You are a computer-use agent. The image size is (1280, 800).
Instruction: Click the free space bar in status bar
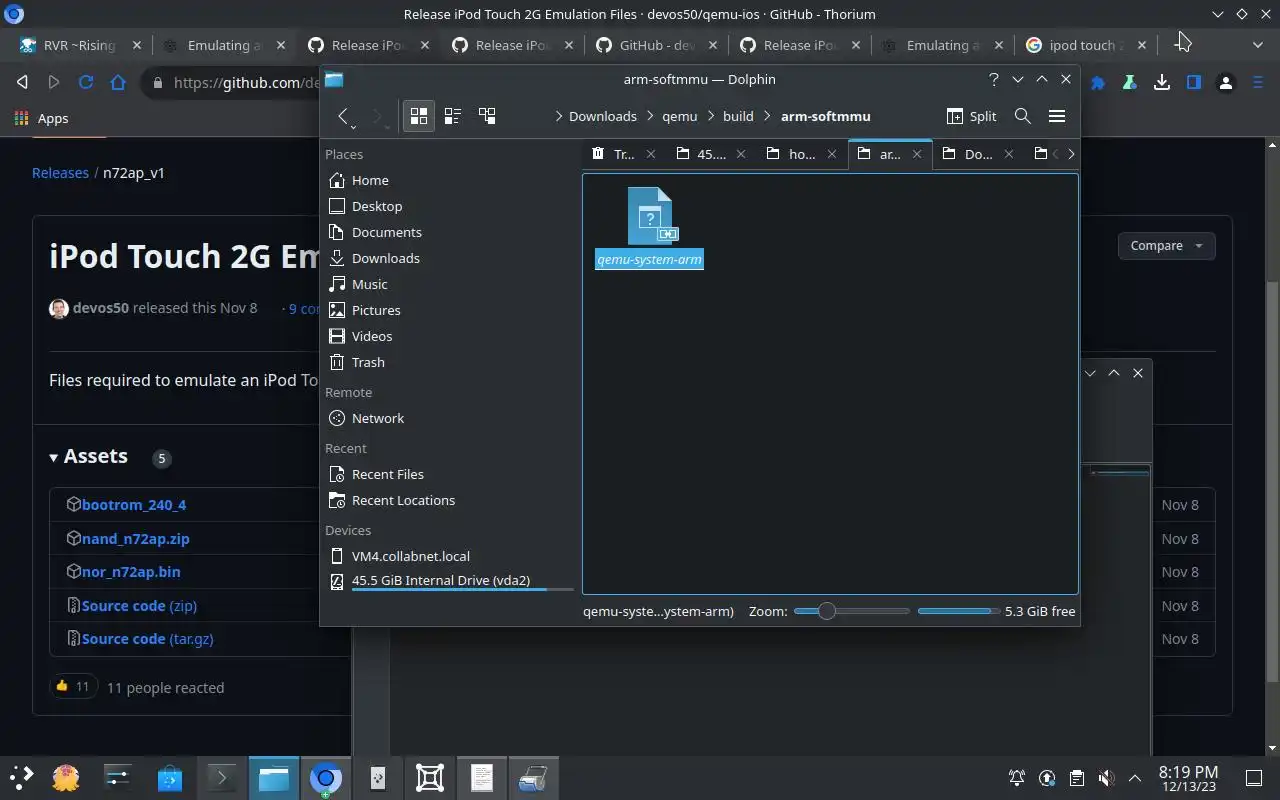[x=957, y=611]
